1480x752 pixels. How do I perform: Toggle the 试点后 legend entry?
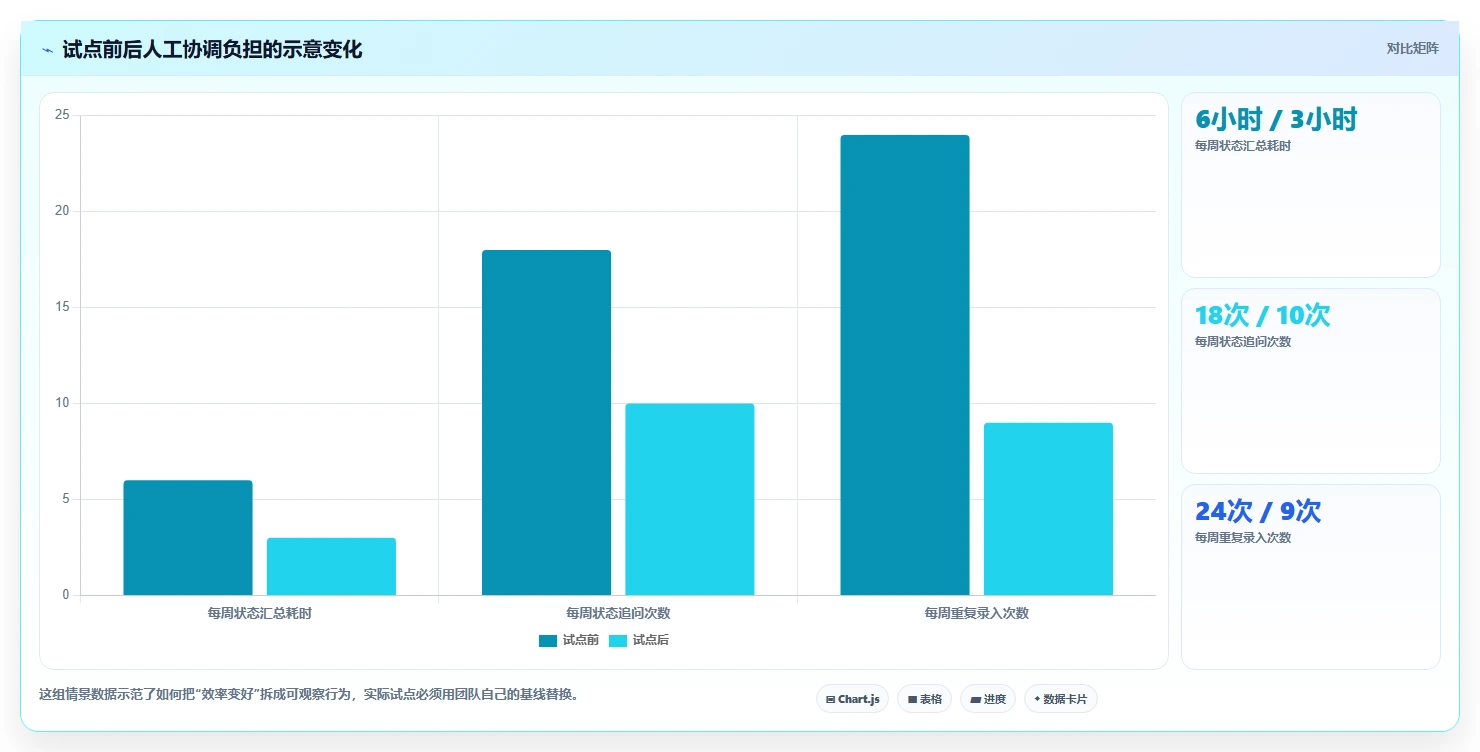pos(638,640)
